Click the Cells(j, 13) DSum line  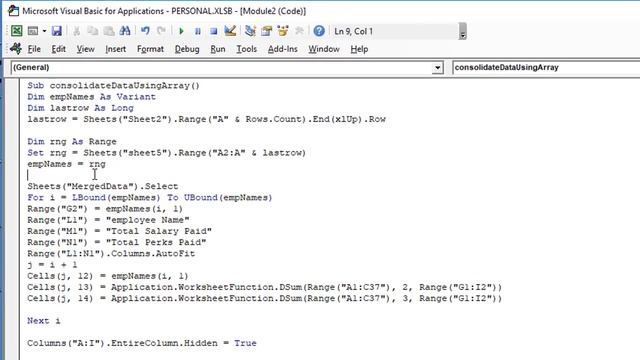tap(264, 287)
